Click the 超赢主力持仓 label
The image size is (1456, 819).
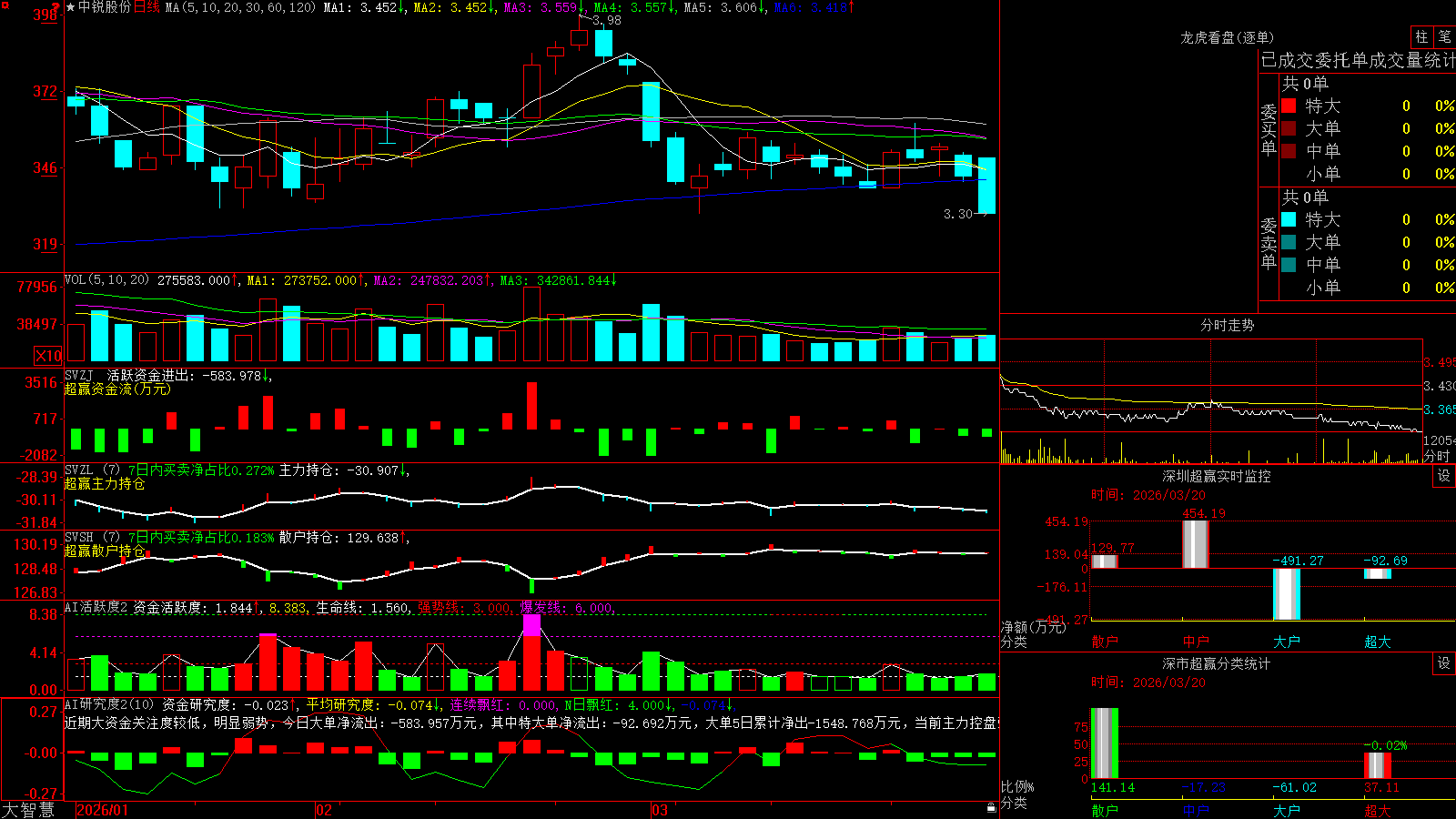point(105,483)
